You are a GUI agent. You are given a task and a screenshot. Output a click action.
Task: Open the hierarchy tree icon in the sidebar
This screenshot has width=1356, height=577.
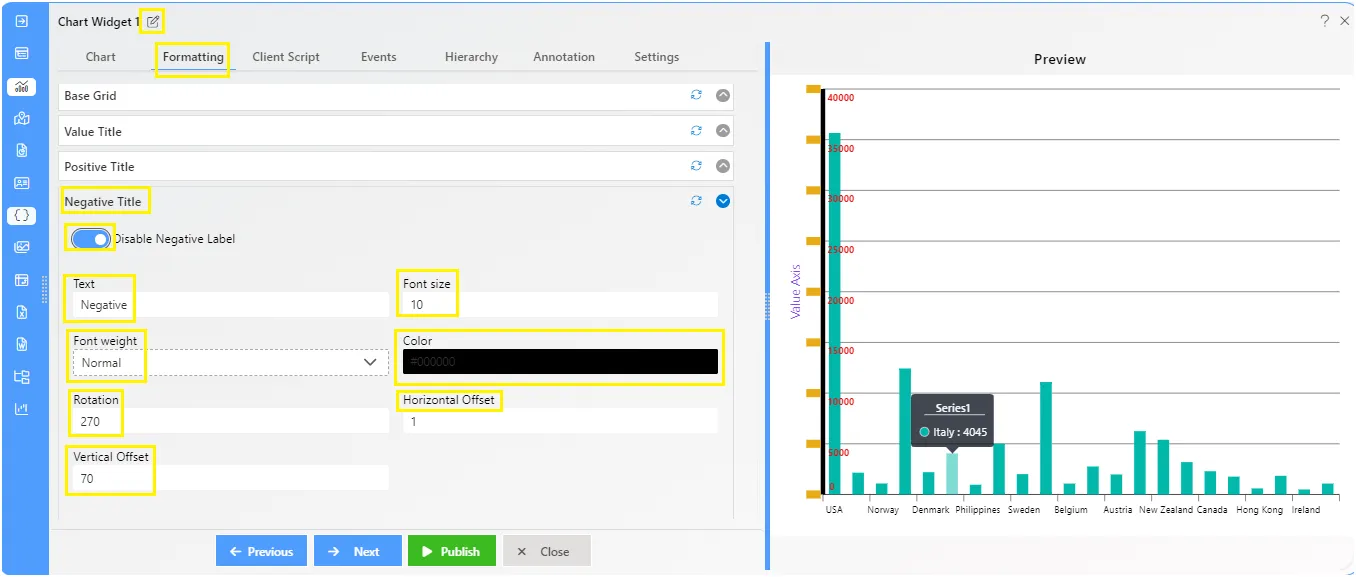[22, 377]
